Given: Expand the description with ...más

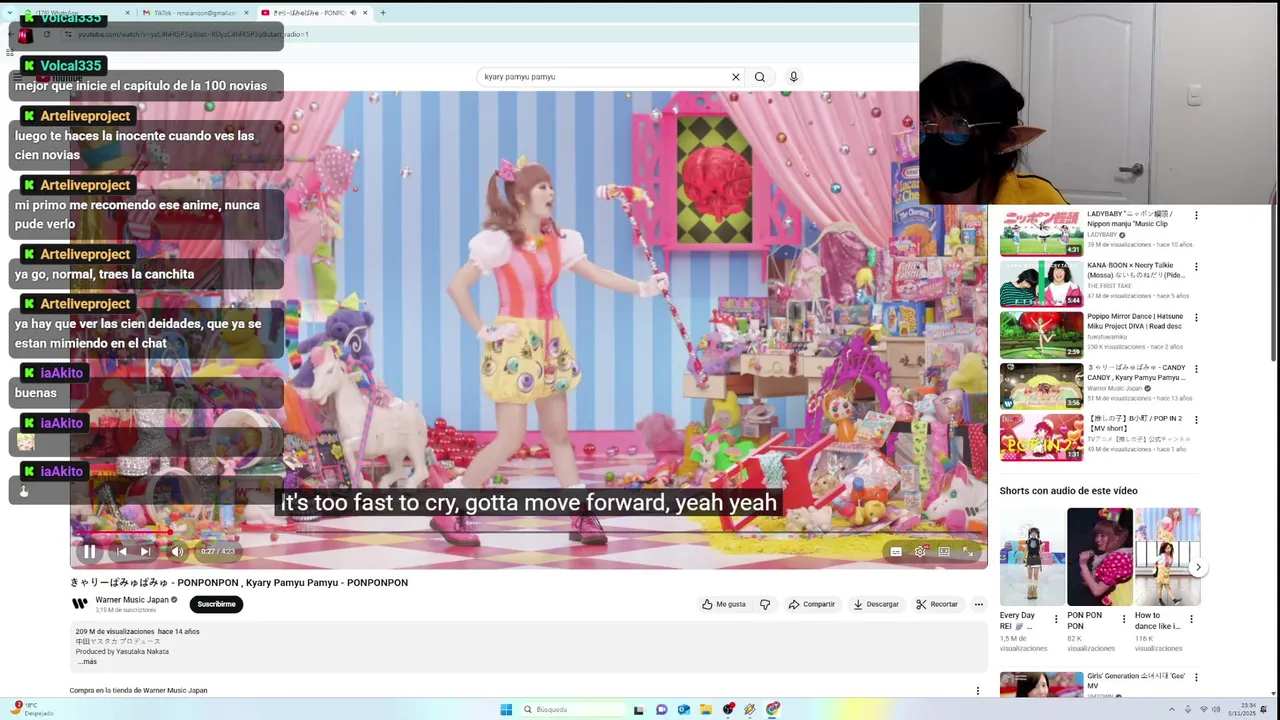Looking at the screenshot, I should coord(87,662).
